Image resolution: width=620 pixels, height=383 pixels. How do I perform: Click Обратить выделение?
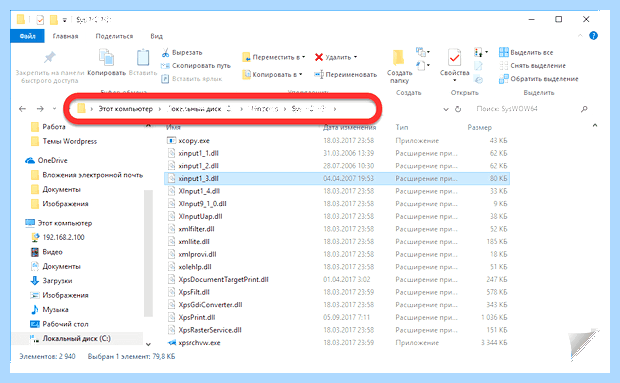[539, 79]
